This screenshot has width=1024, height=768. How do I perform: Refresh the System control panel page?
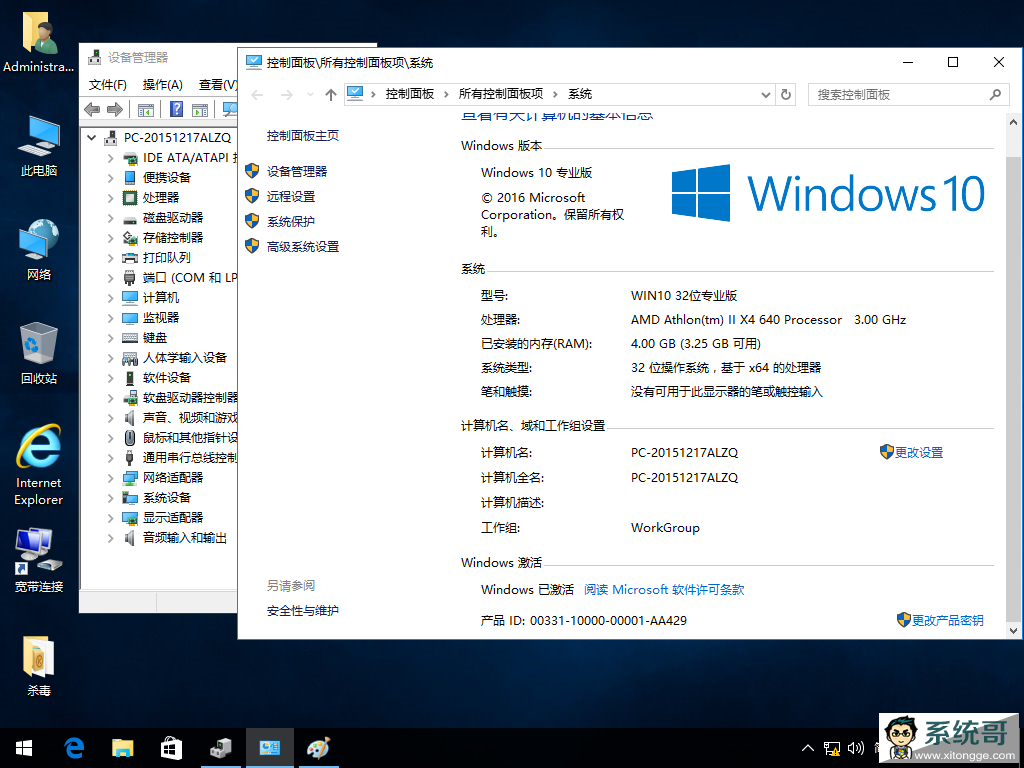click(786, 95)
